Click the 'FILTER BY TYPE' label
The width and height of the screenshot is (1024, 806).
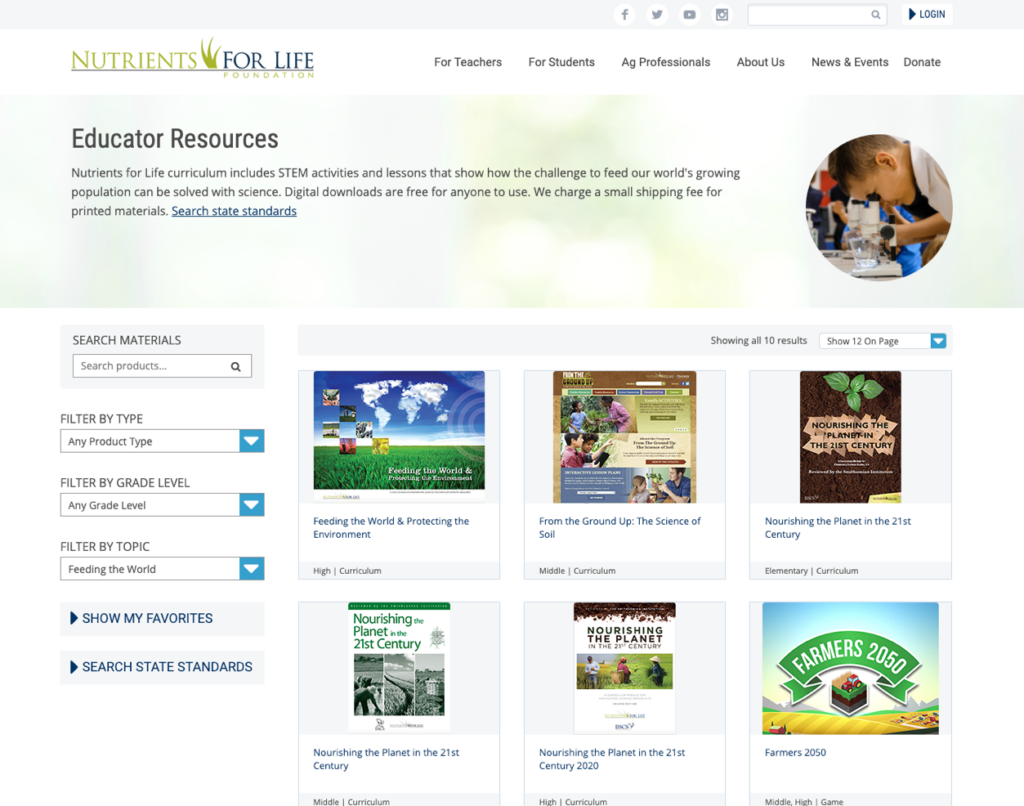tap(101, 419)
